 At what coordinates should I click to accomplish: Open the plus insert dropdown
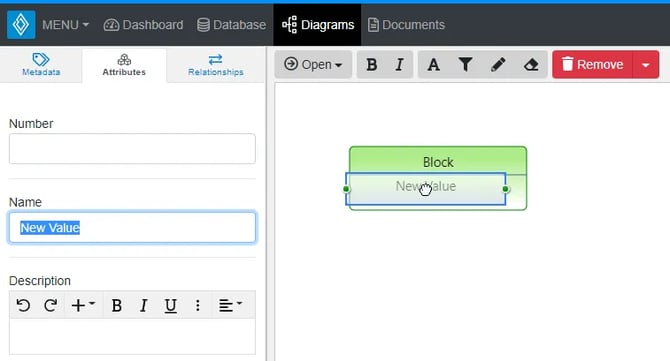(83, 305)
